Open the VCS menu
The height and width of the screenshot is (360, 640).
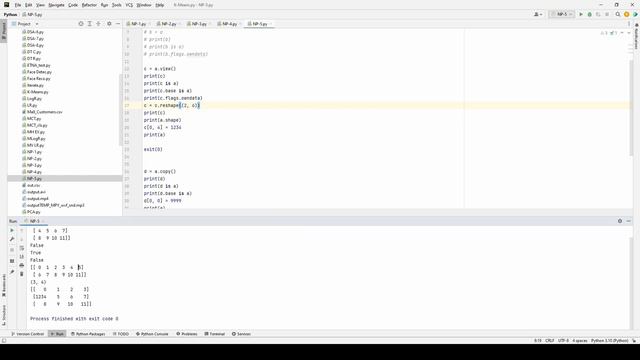pos(129,5)
